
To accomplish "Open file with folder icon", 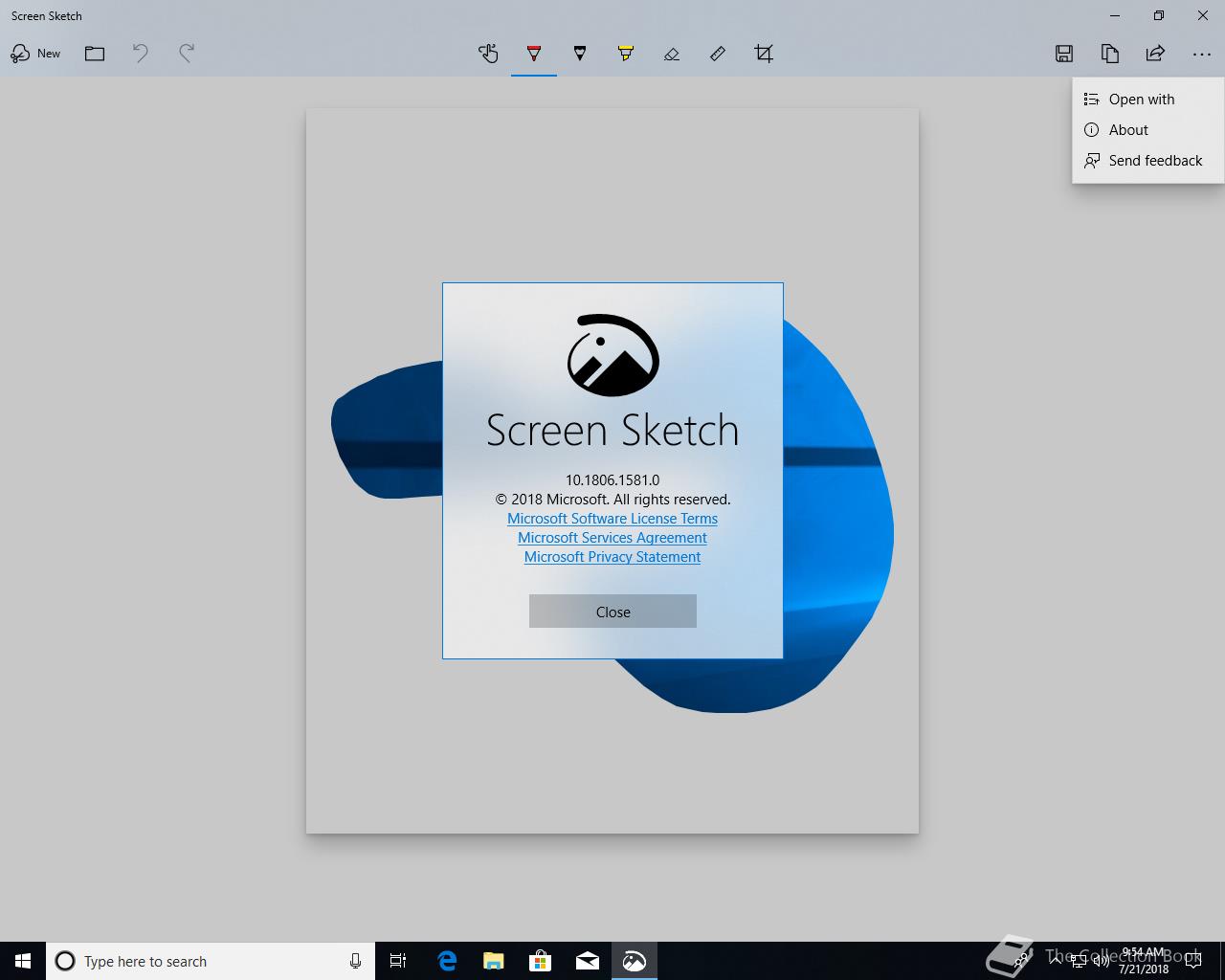I will pyautogui.click(x=95, y=54).
